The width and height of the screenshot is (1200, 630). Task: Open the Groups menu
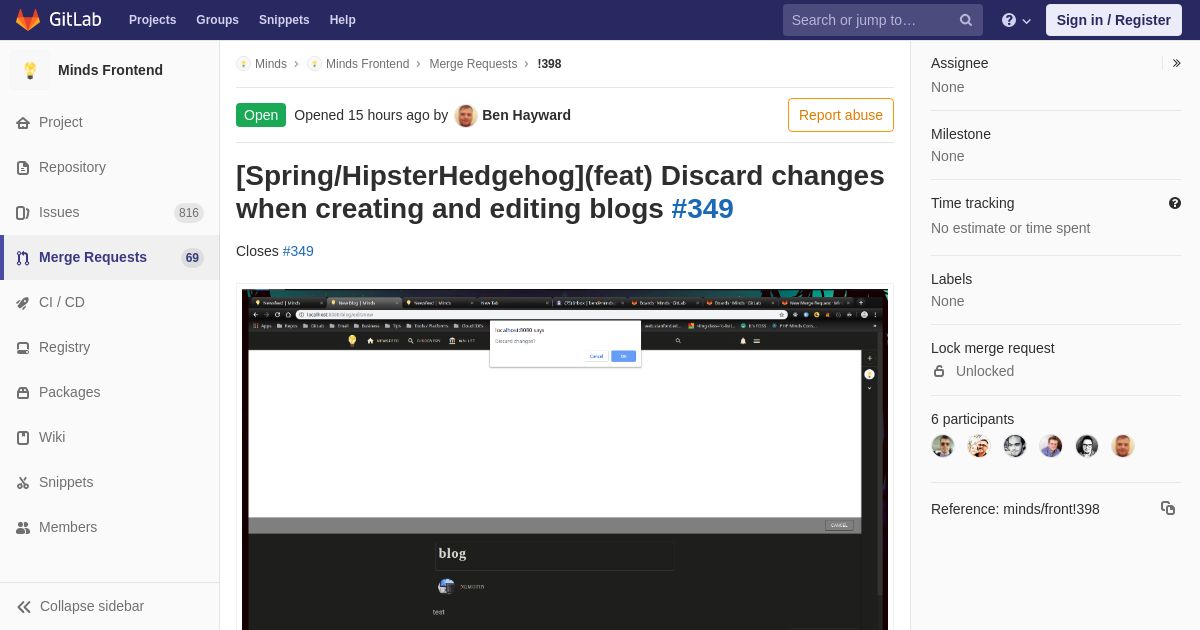(x=217, y=20)
